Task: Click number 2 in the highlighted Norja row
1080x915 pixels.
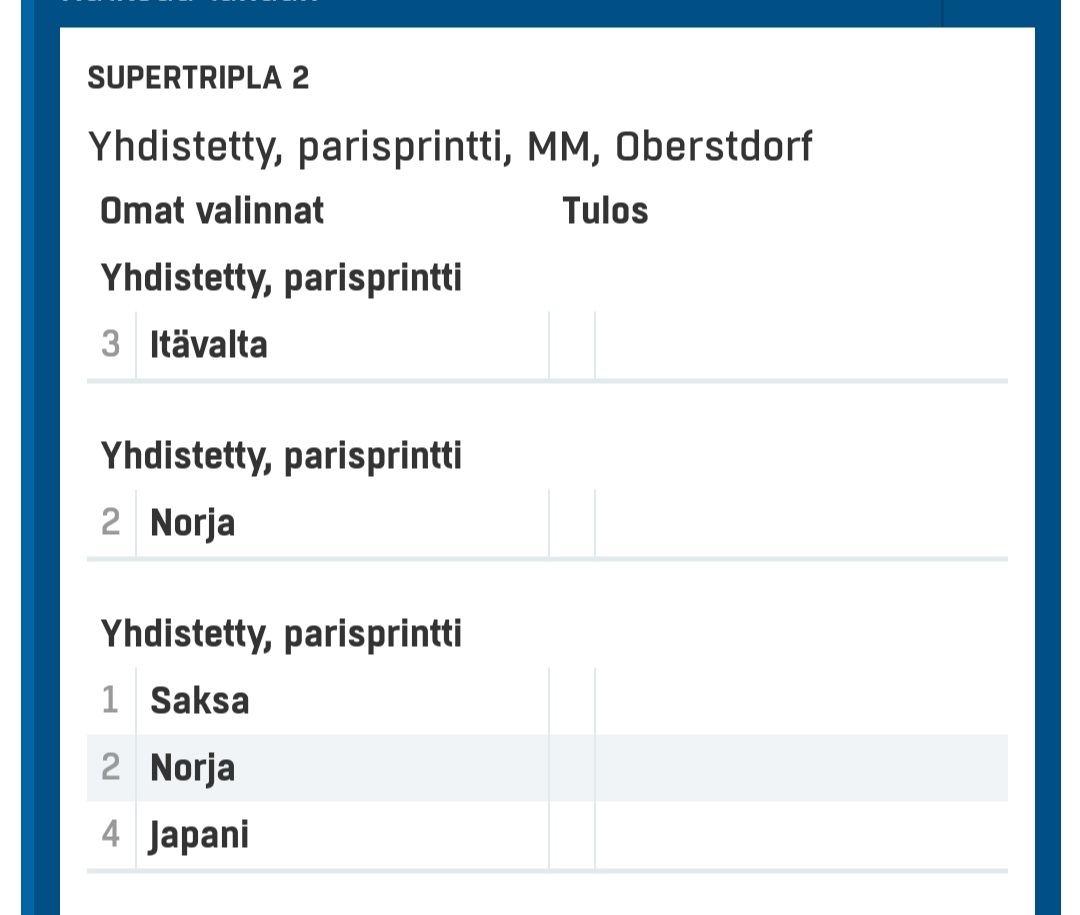Action: point(111,768)
